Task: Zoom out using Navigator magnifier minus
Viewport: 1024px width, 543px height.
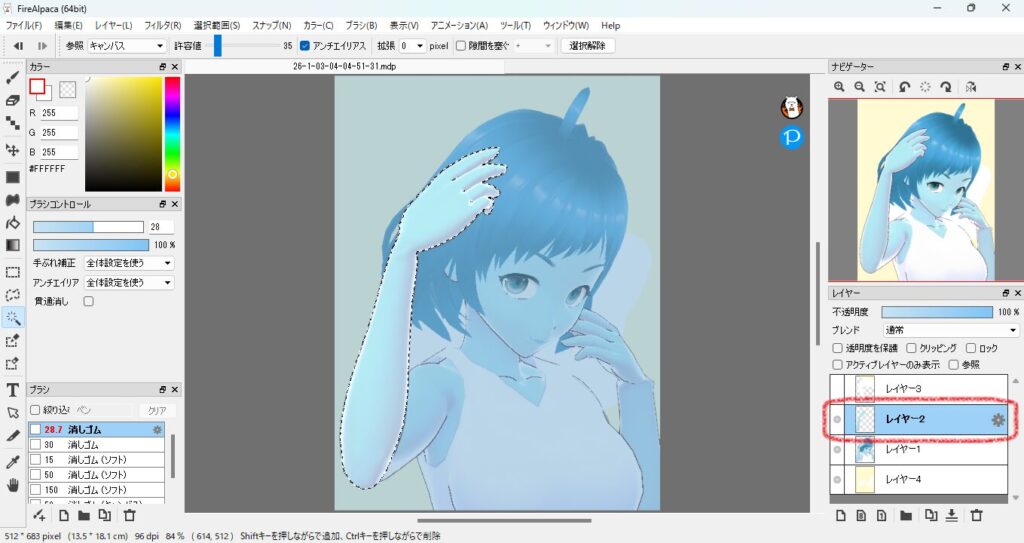Action: [x=859, y=87]
